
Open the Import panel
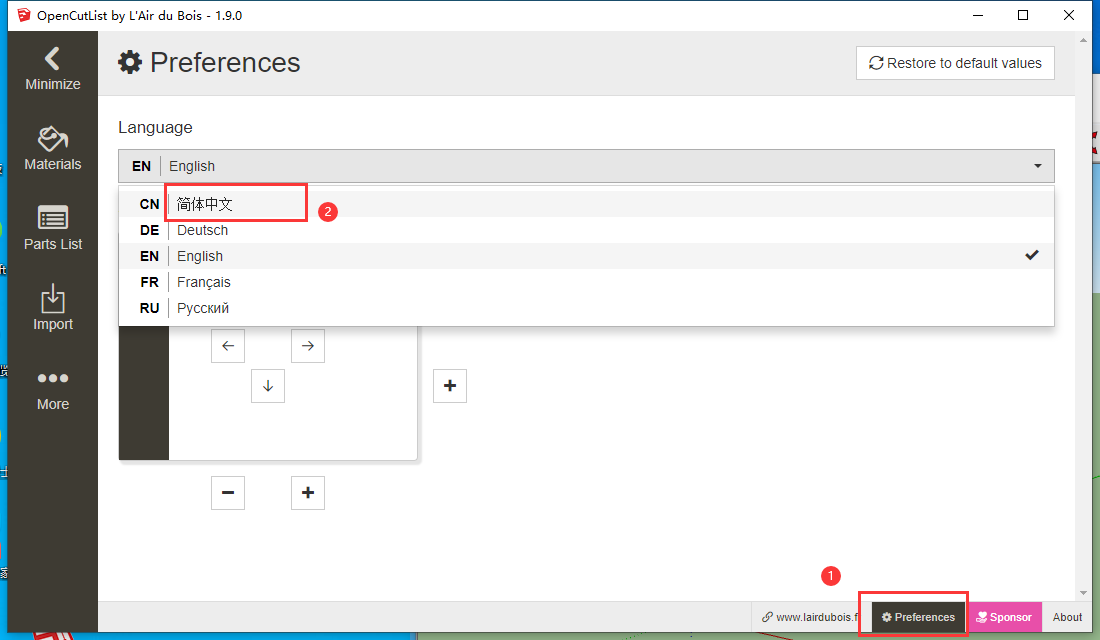coord(53,308)
